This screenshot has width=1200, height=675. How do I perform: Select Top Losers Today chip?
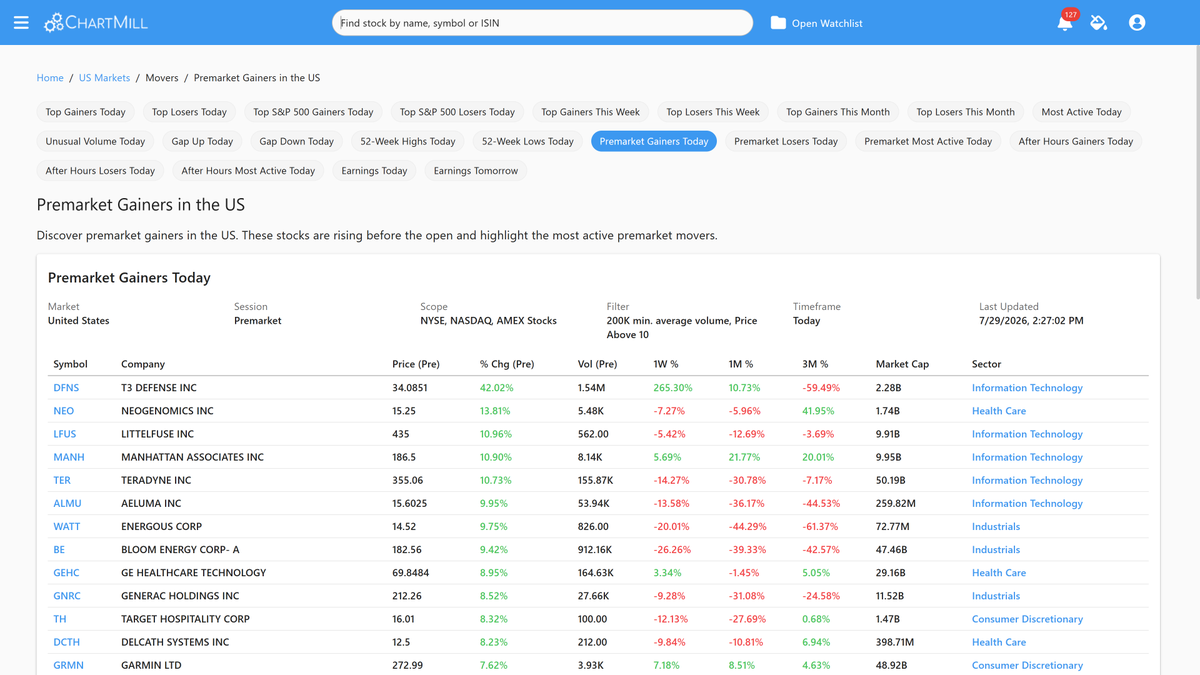pos(189,112)
